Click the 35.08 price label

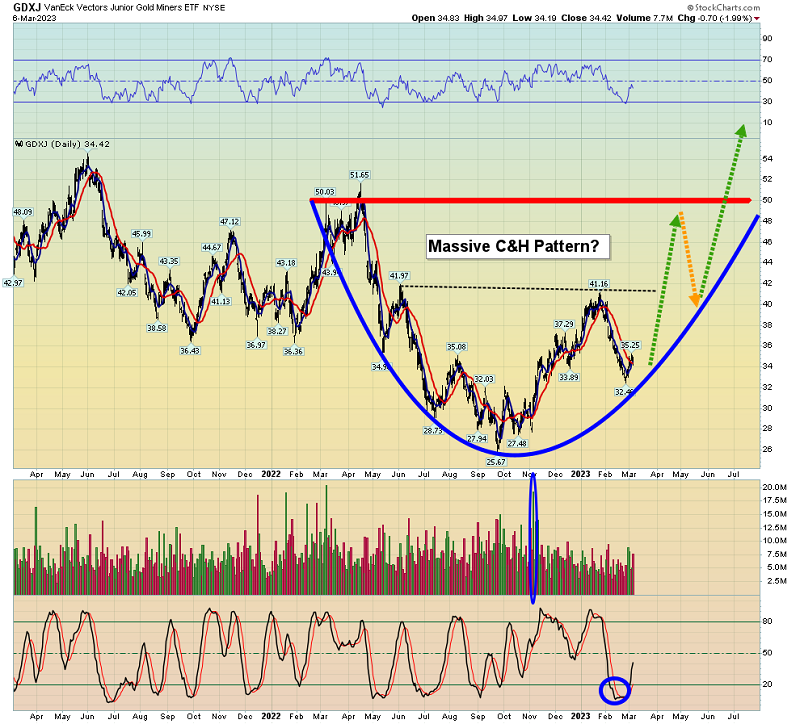[457, 347]
